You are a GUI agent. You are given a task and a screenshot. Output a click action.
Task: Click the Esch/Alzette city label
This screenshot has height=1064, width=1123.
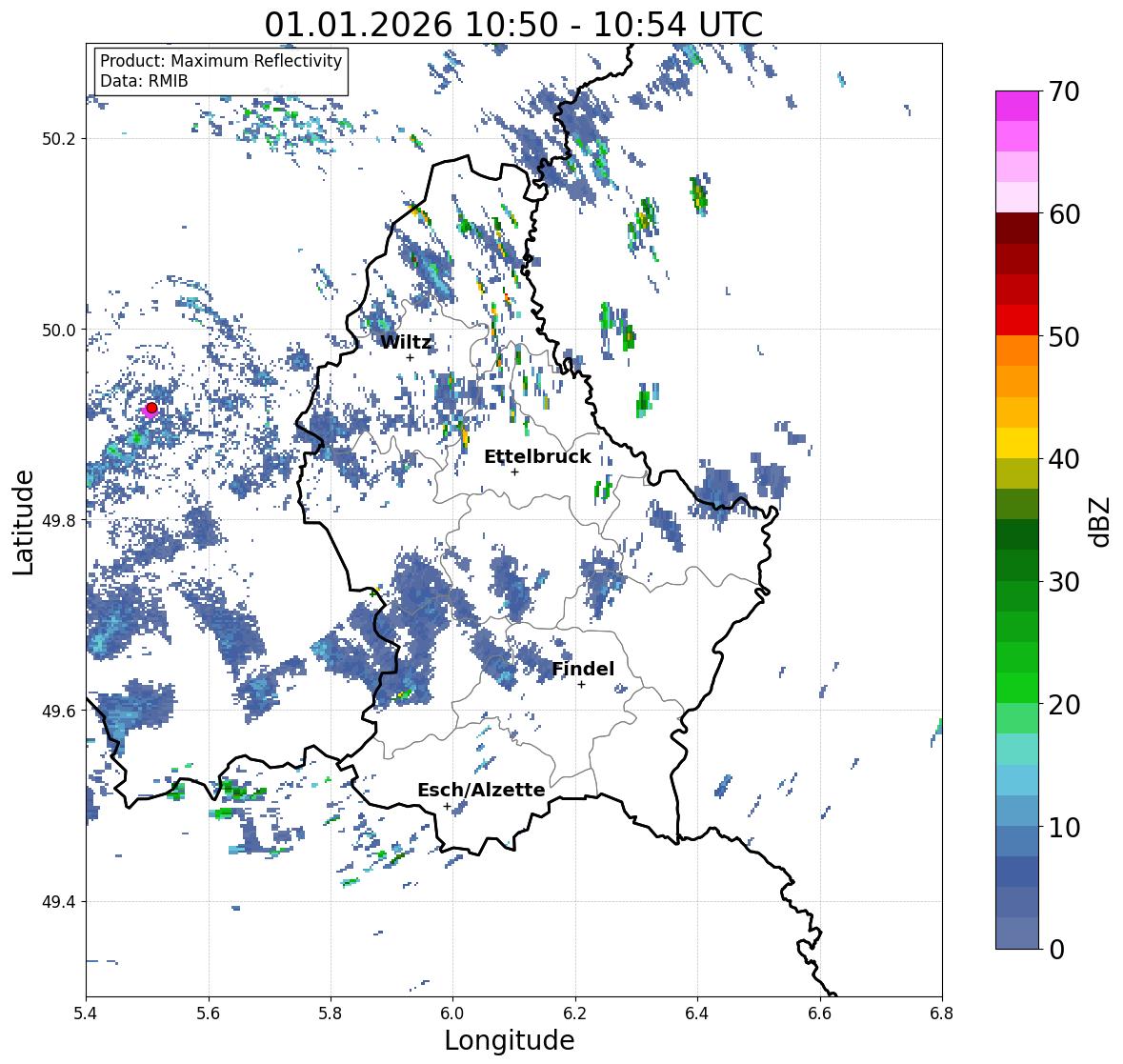(481, 790)
